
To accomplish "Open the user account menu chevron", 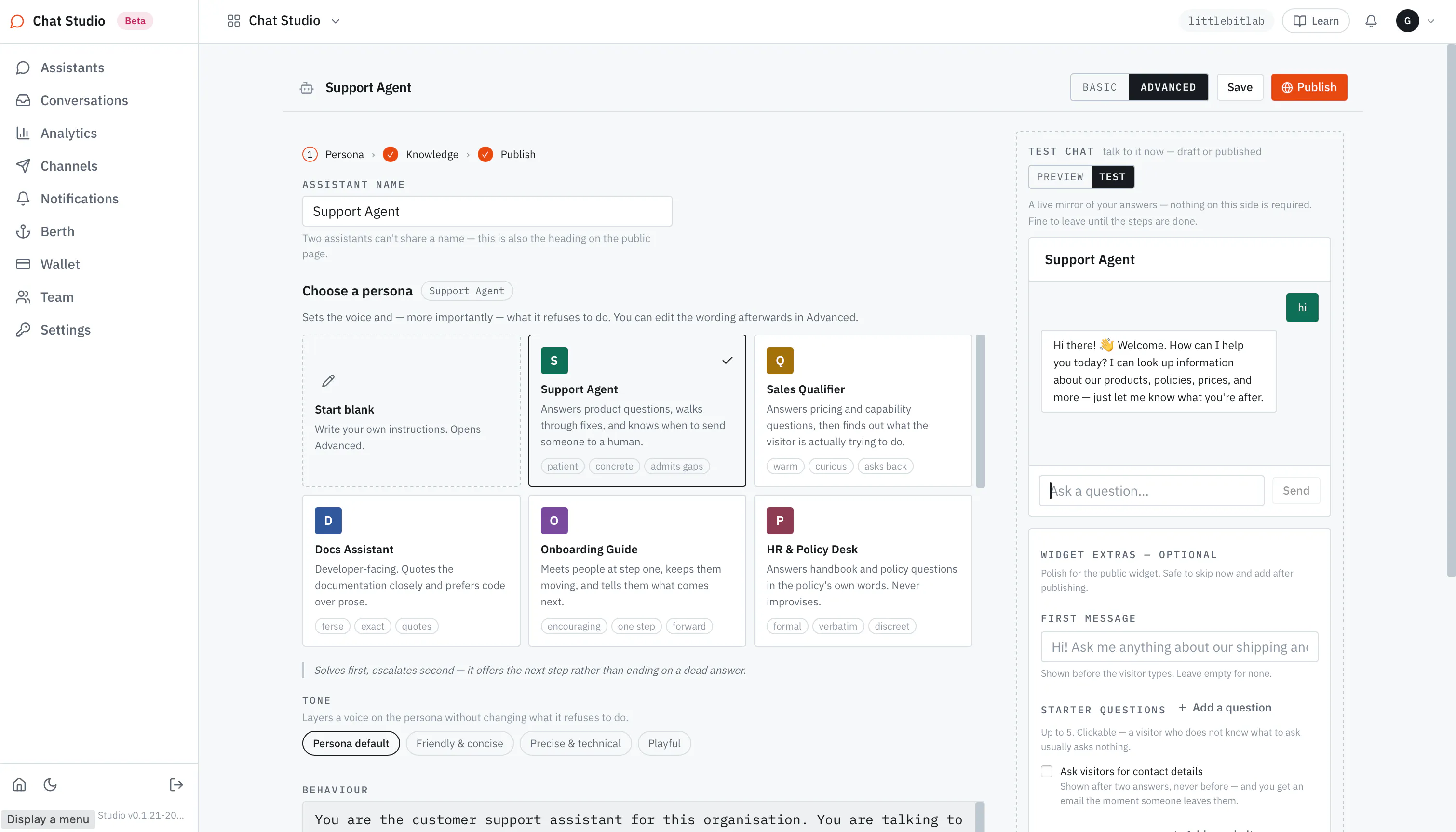I will 1431,21.
